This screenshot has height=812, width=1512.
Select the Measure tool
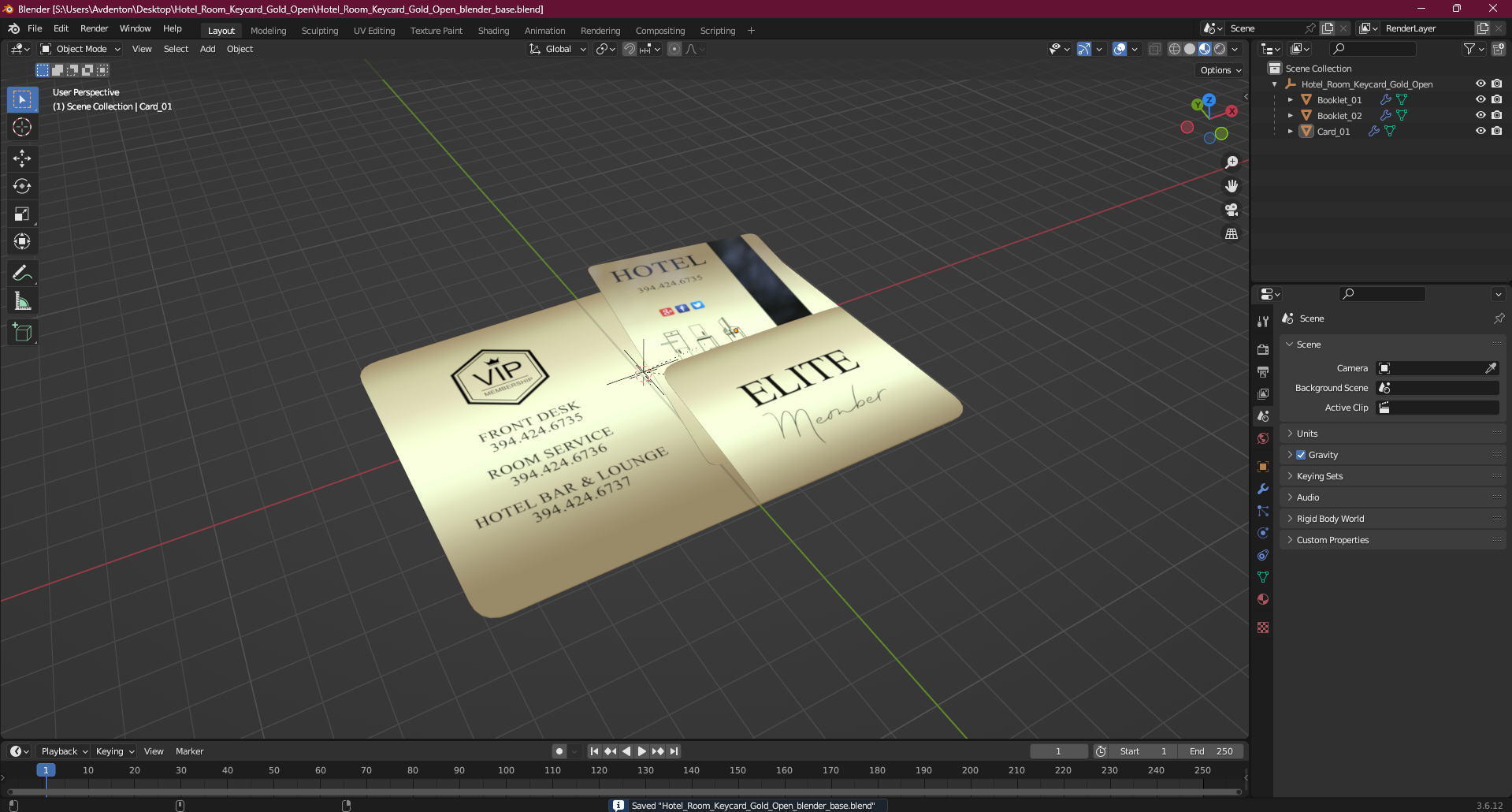(x=22, y=301)
